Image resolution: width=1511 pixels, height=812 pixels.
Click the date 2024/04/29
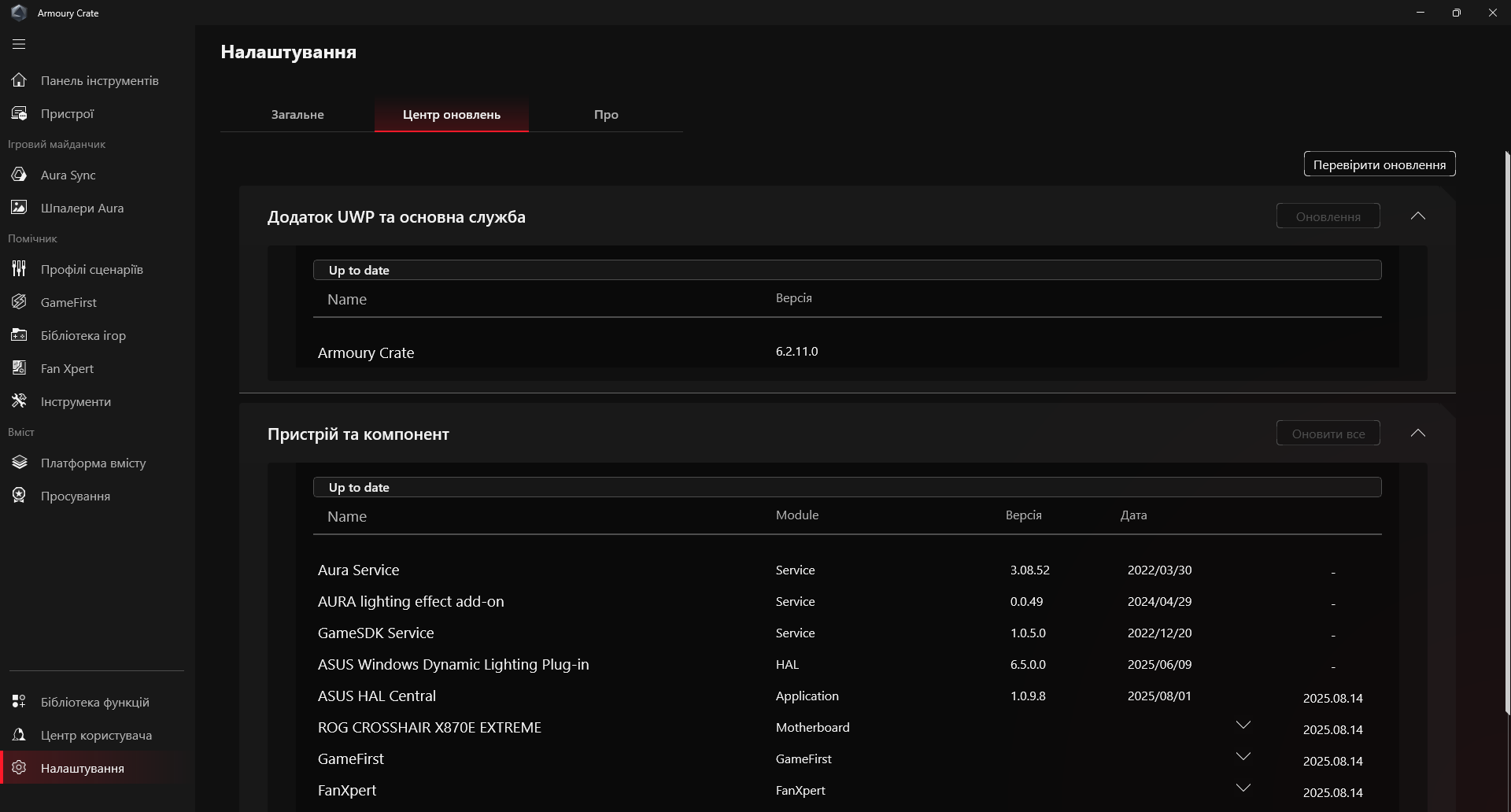1159,601
